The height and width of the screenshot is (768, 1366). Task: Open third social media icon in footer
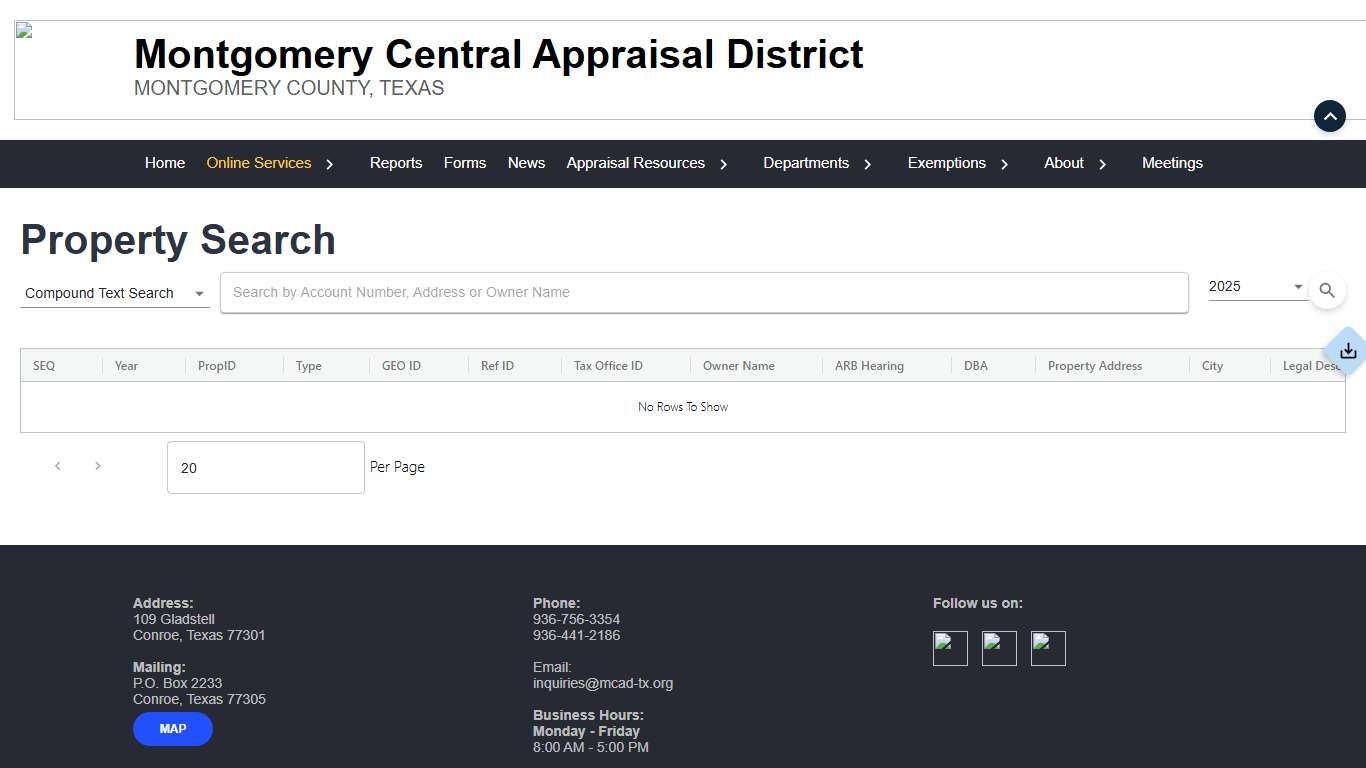[x=1048, y=648]
